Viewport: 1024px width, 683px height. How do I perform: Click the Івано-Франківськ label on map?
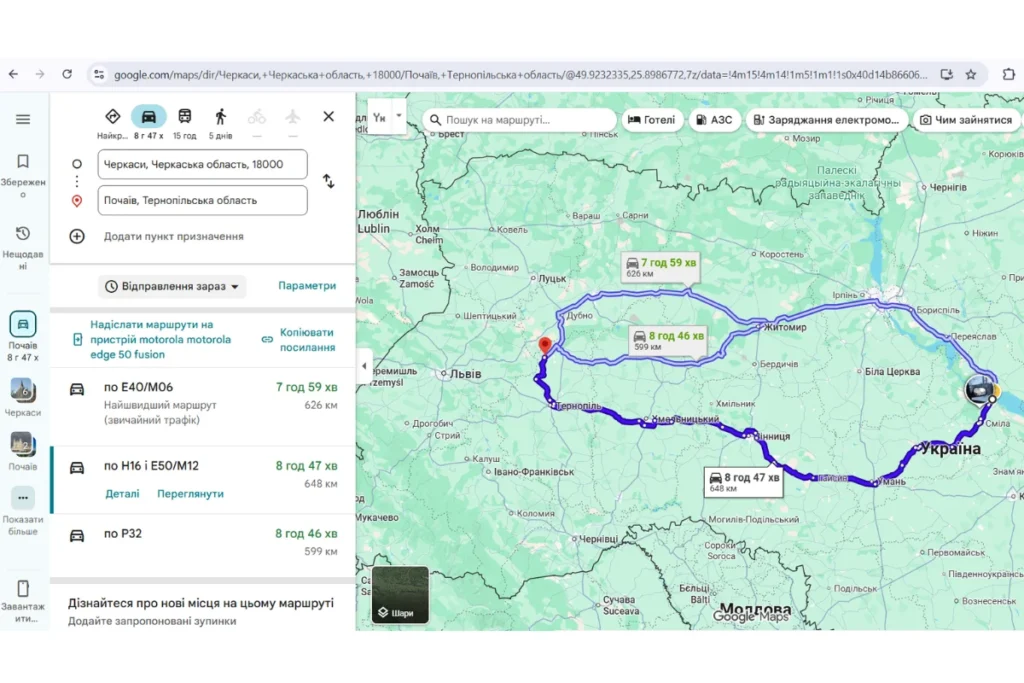click(x=534, y=471)
